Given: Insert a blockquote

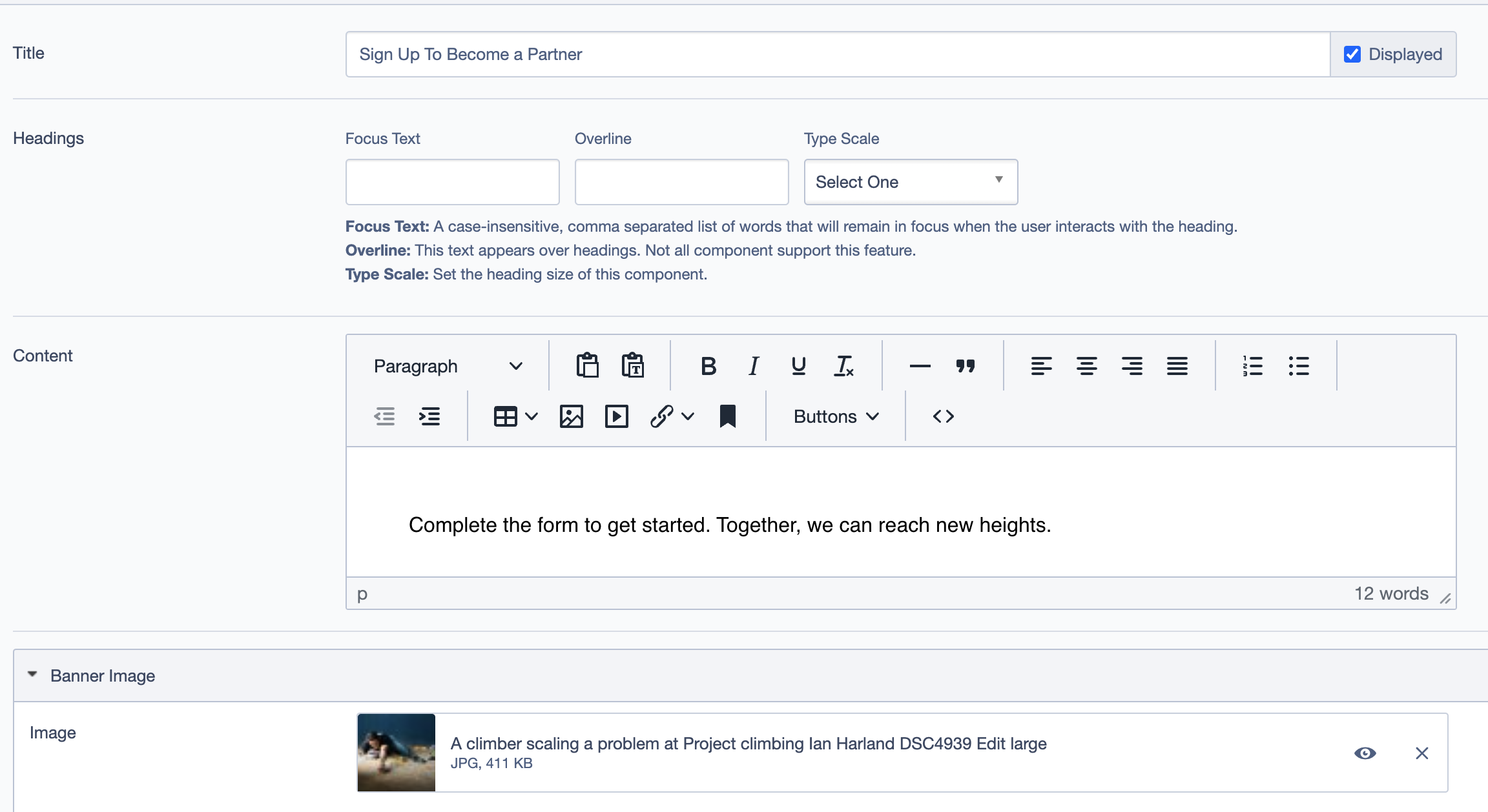Looking at the screenshot, I should click(966, 366).
